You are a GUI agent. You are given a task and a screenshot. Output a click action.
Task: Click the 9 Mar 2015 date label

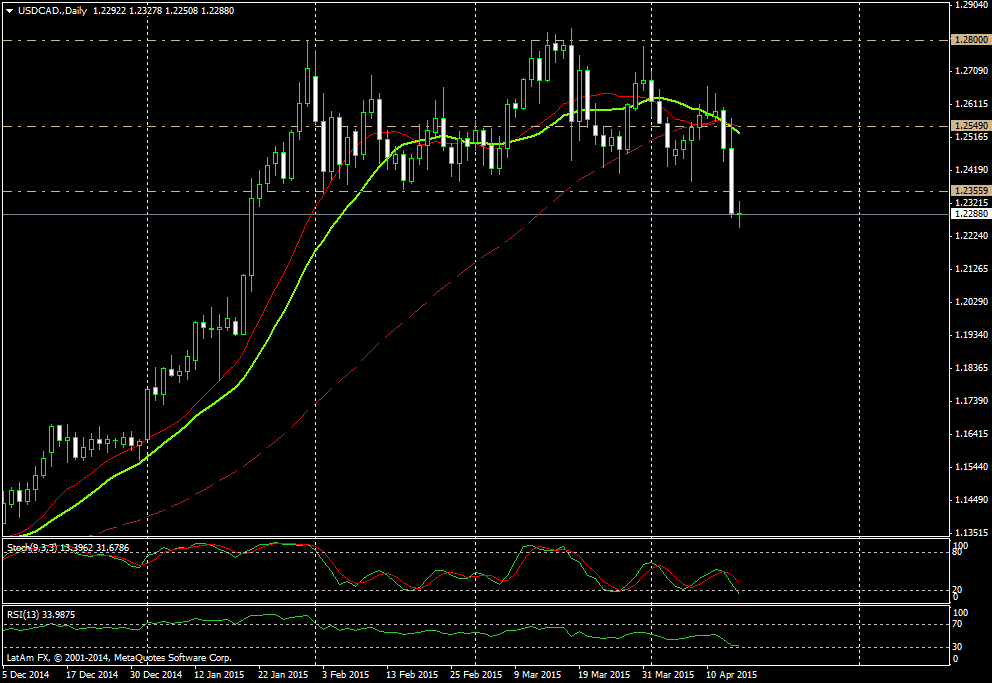[x=537, y=675]
